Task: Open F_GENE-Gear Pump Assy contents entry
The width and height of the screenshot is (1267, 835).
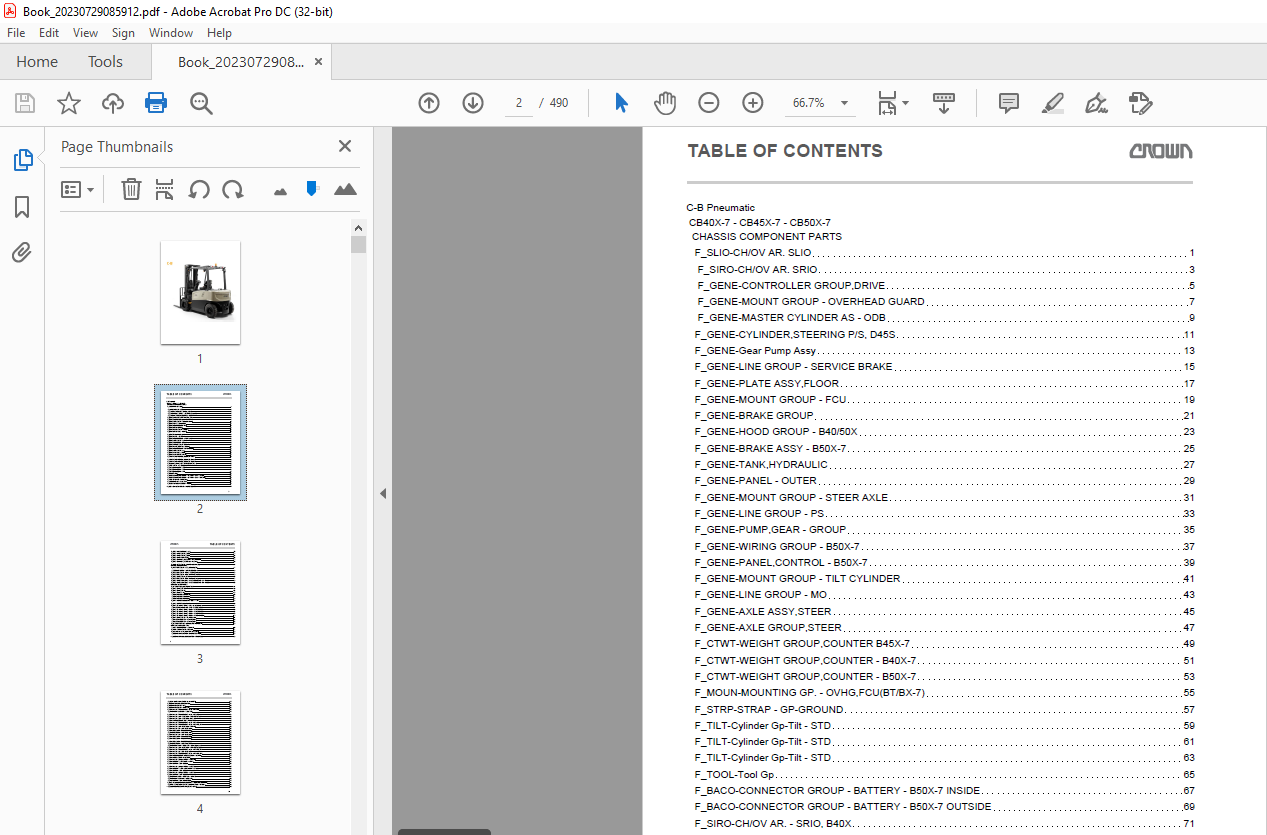Action: (x=756, y=351)
